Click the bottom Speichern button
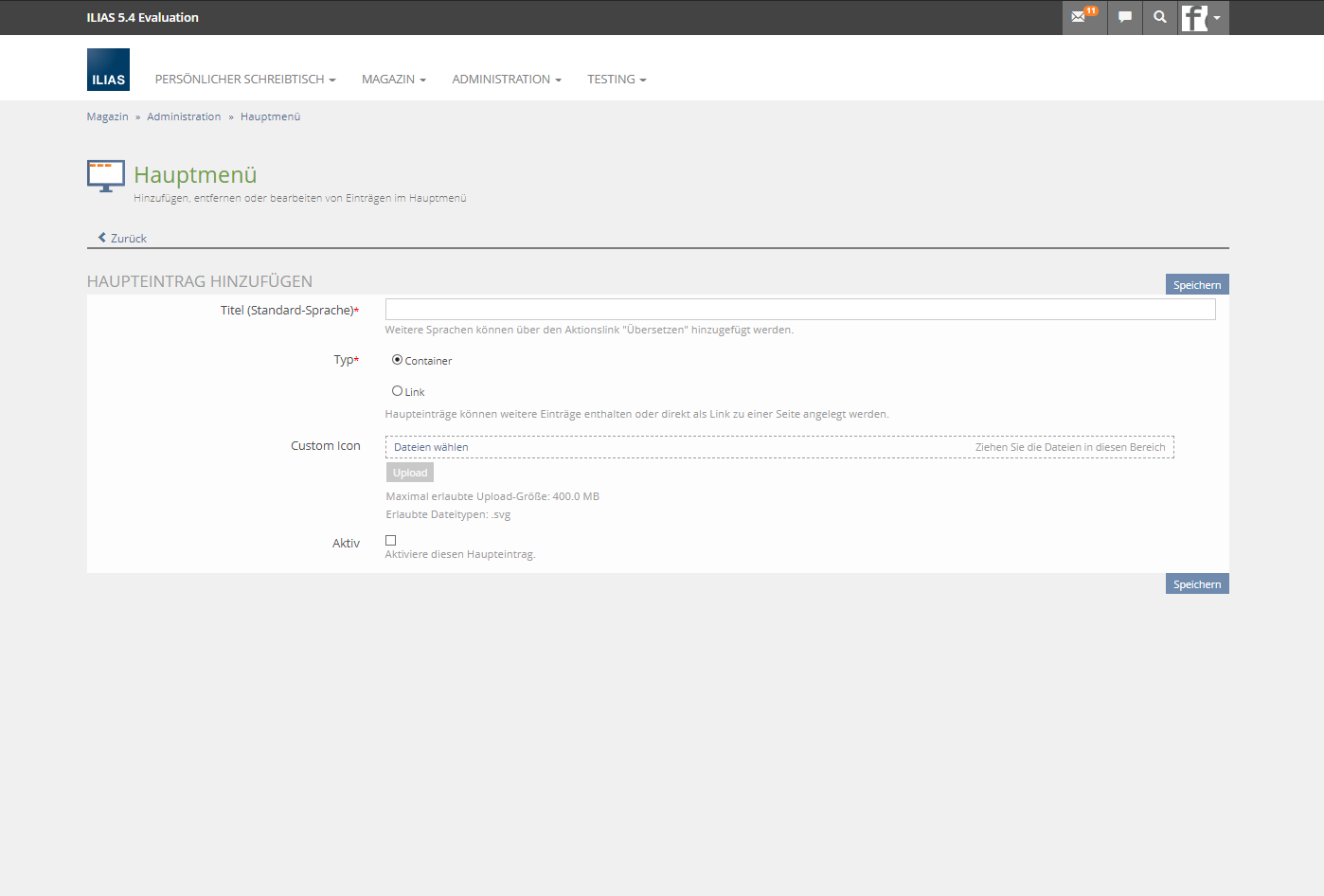The width and height of the screenshot is (1324, 896). click(1196, 584)
